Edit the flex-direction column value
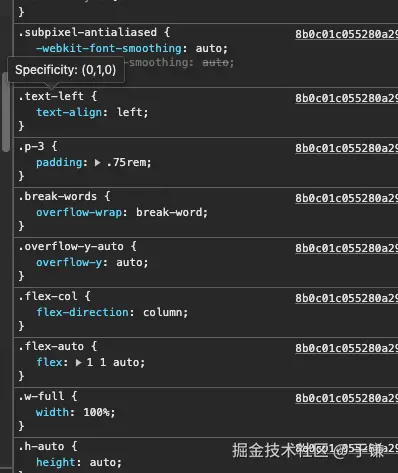398x473 pixels. (x=163, y=312)
